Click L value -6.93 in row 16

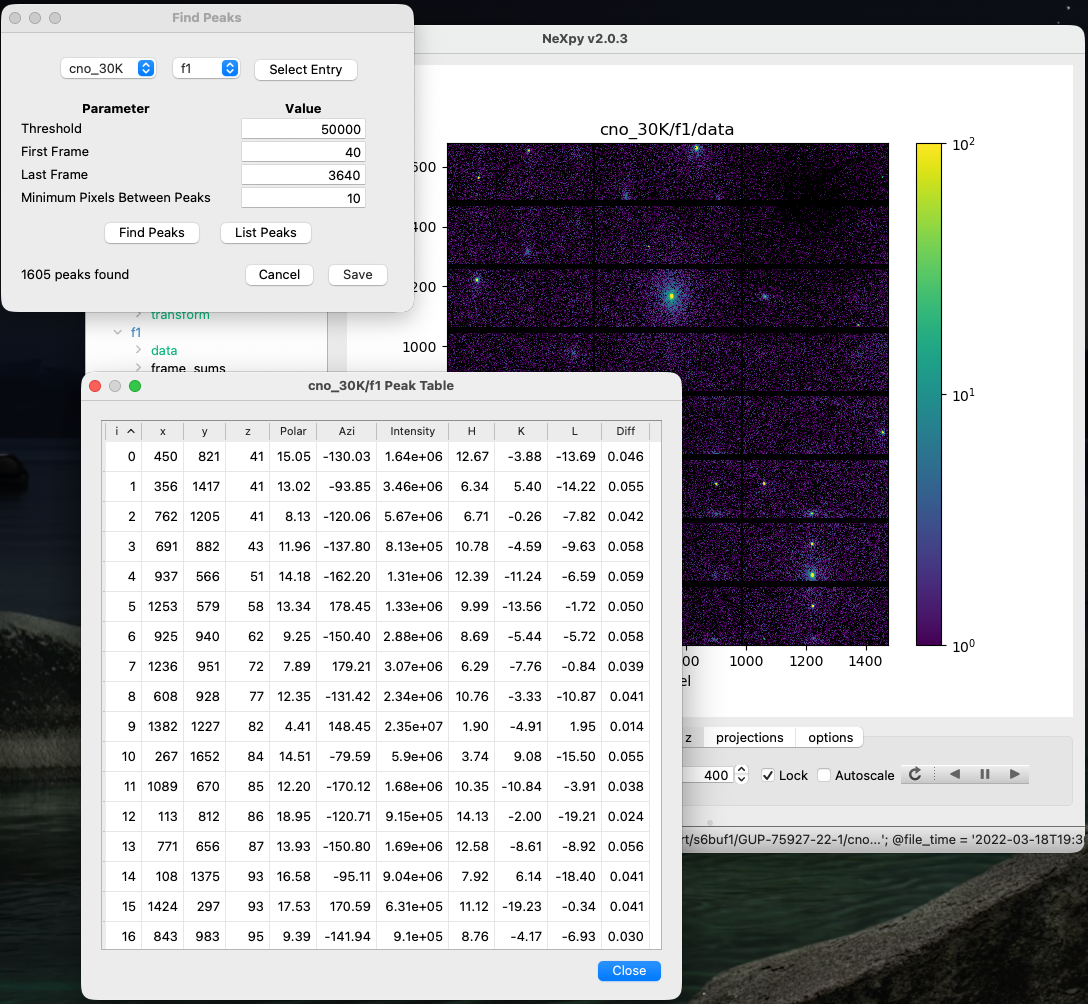pyautogui.click(x=574, y=937)
